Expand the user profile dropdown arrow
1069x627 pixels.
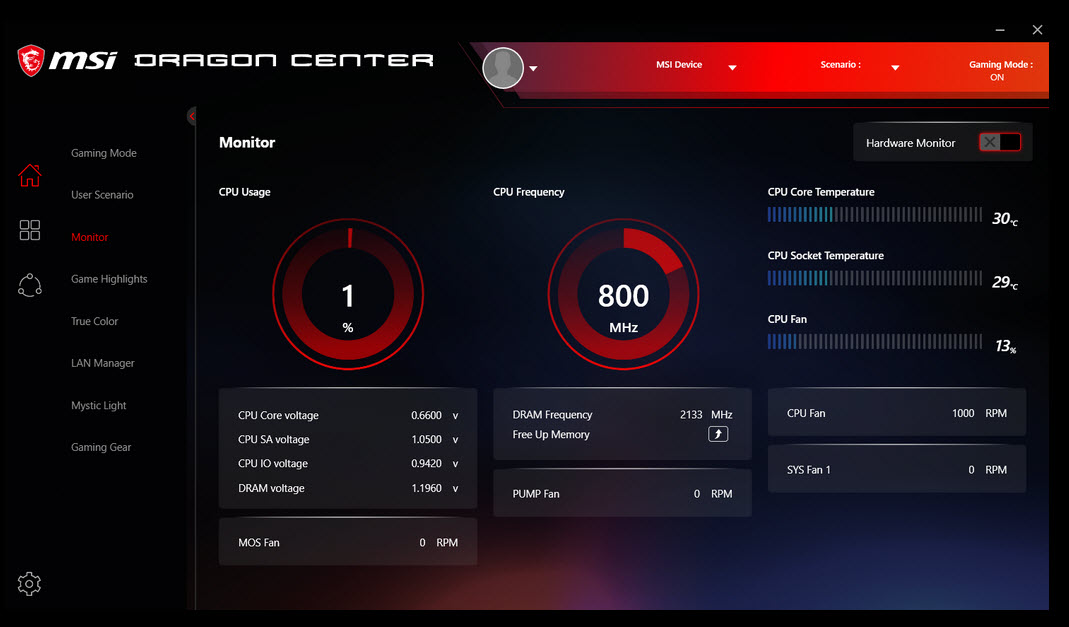(x=533, y=68)
